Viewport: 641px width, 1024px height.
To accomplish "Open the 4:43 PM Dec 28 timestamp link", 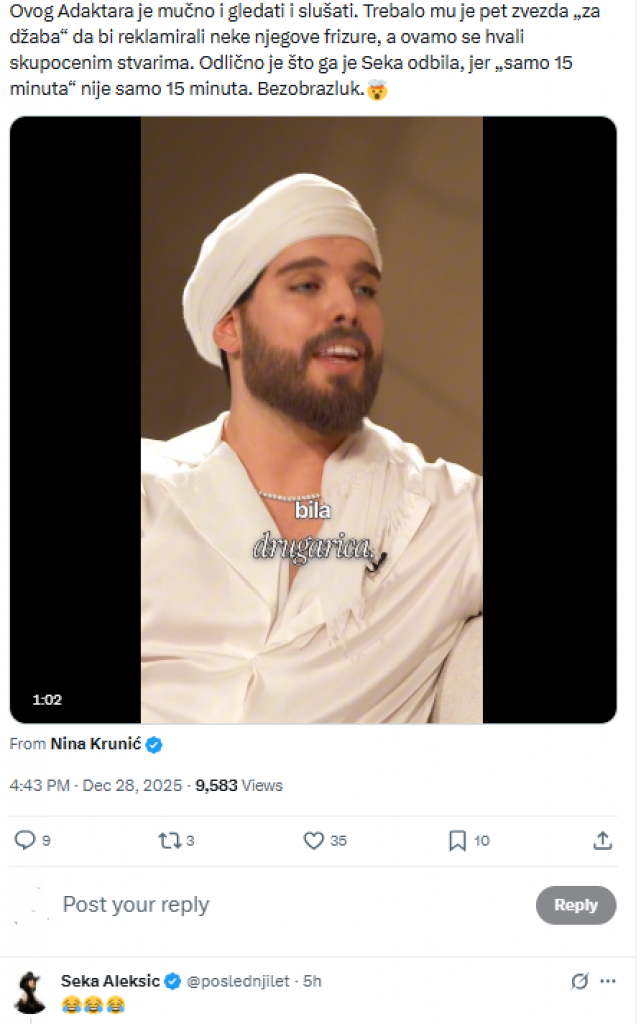I will 95,786.
